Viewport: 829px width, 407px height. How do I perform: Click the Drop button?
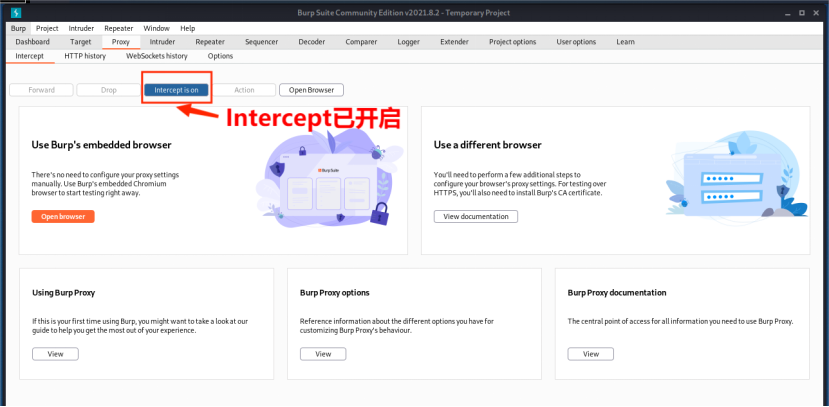pos(108,90)
